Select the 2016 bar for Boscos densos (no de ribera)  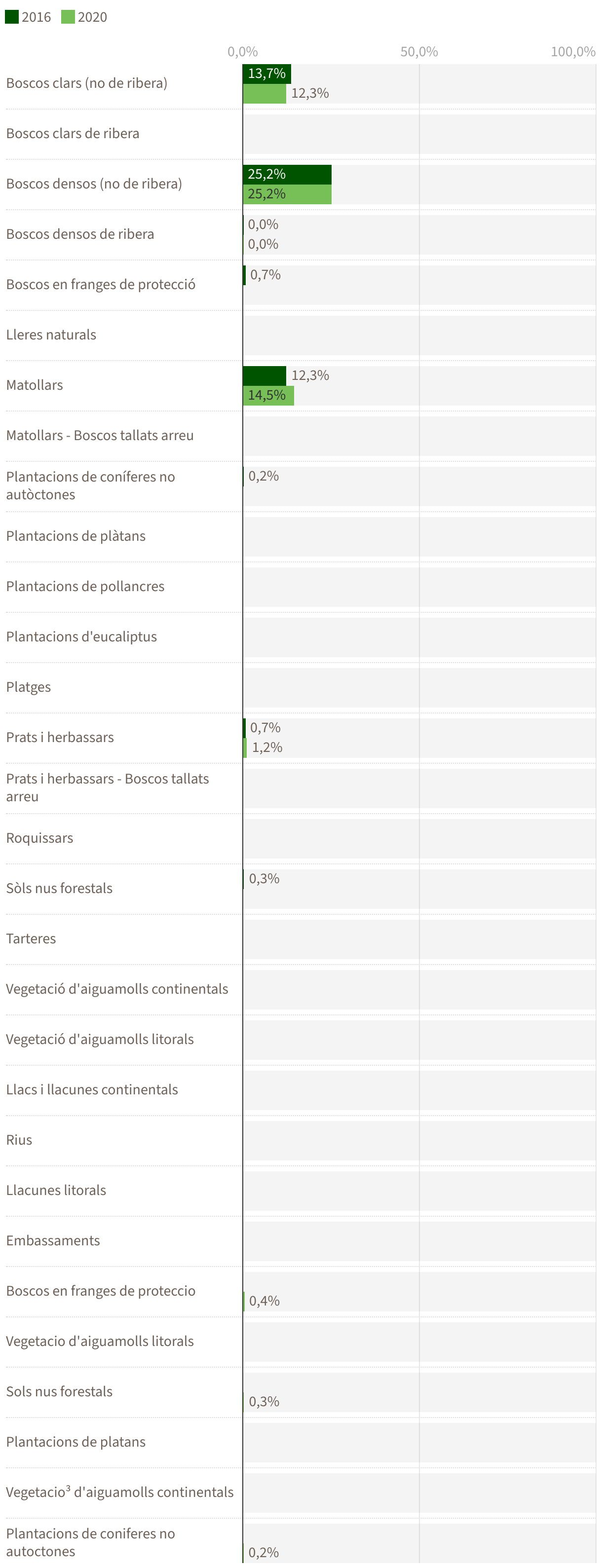click(x=287, y=174)
